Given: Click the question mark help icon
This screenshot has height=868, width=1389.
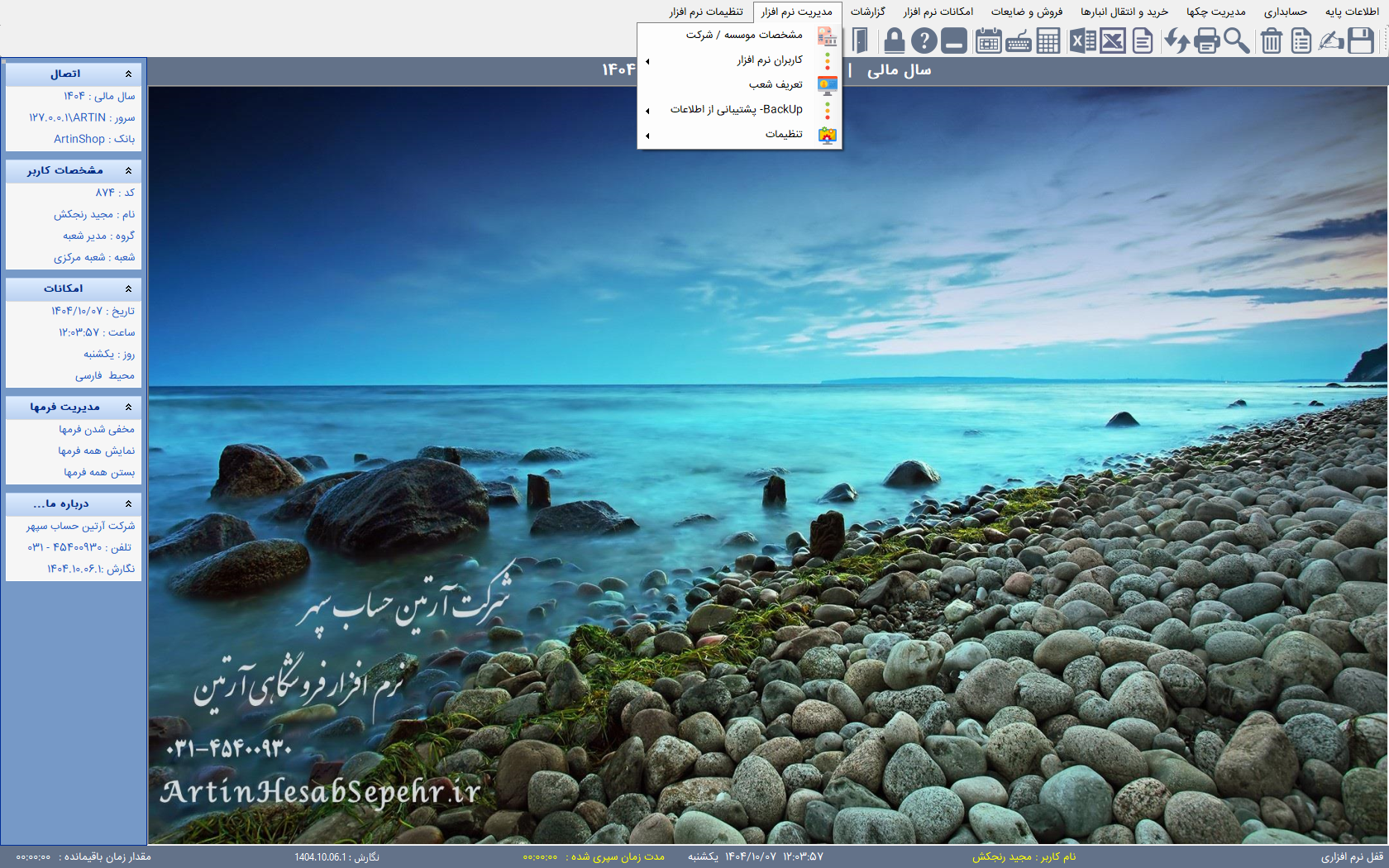Looking at the screenshot, I should click(x=924, y=41).
